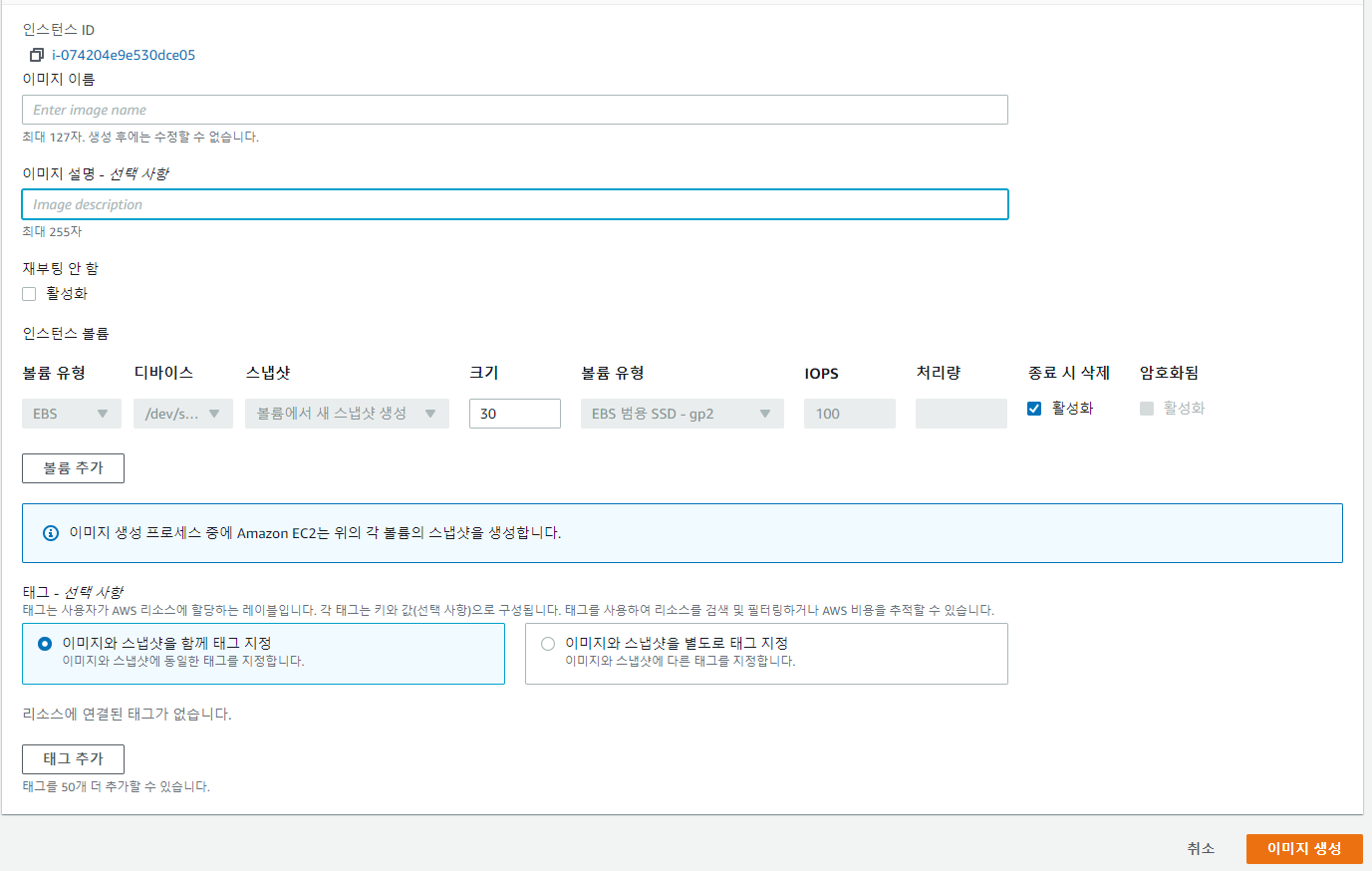Open the EBS volume type dropdown
This screenshot has height=871, width=1372.
coord(72,414)
